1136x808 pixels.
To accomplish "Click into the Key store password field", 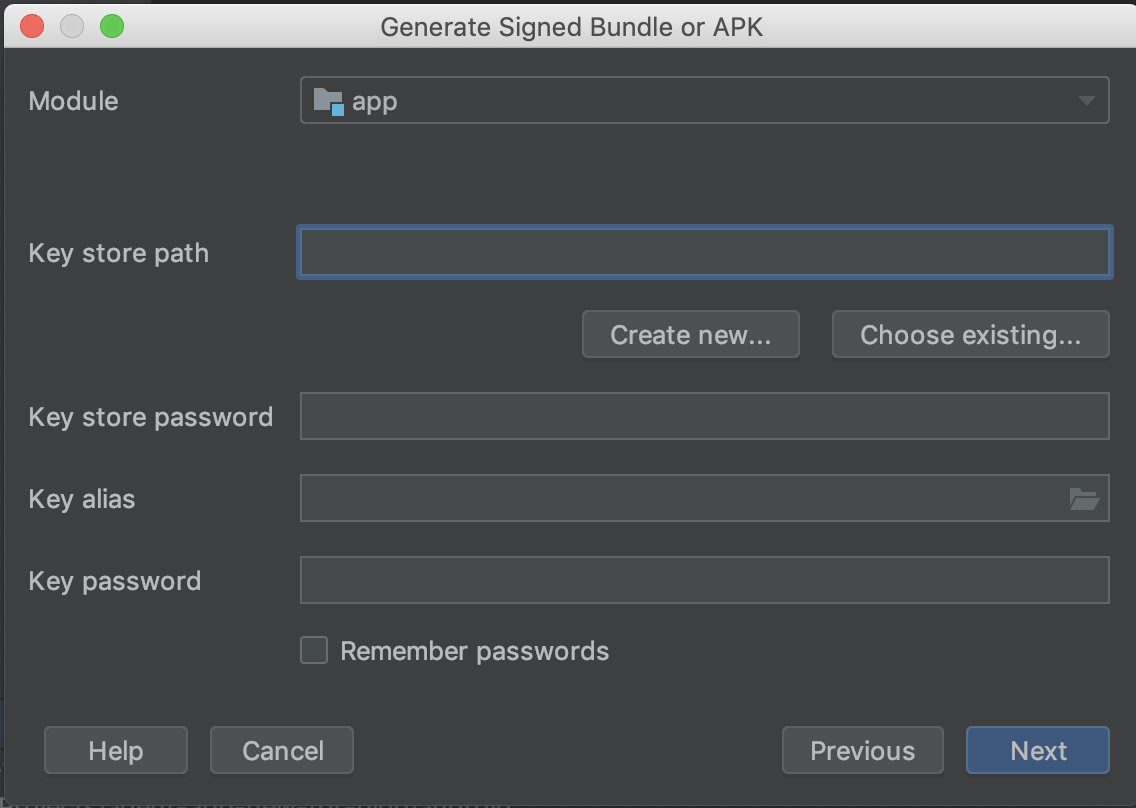I will click(x=704, y=417).
